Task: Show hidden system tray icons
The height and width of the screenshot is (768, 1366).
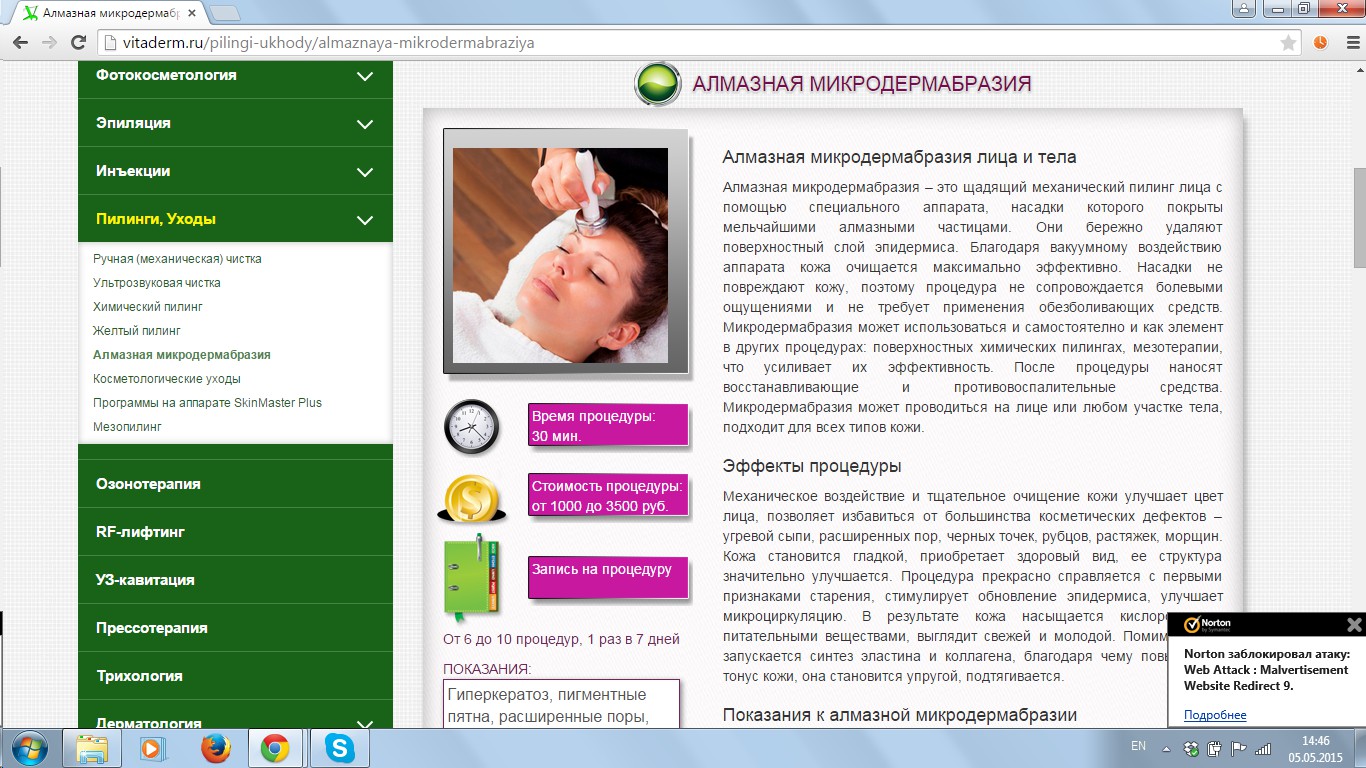Action: 1165,748
